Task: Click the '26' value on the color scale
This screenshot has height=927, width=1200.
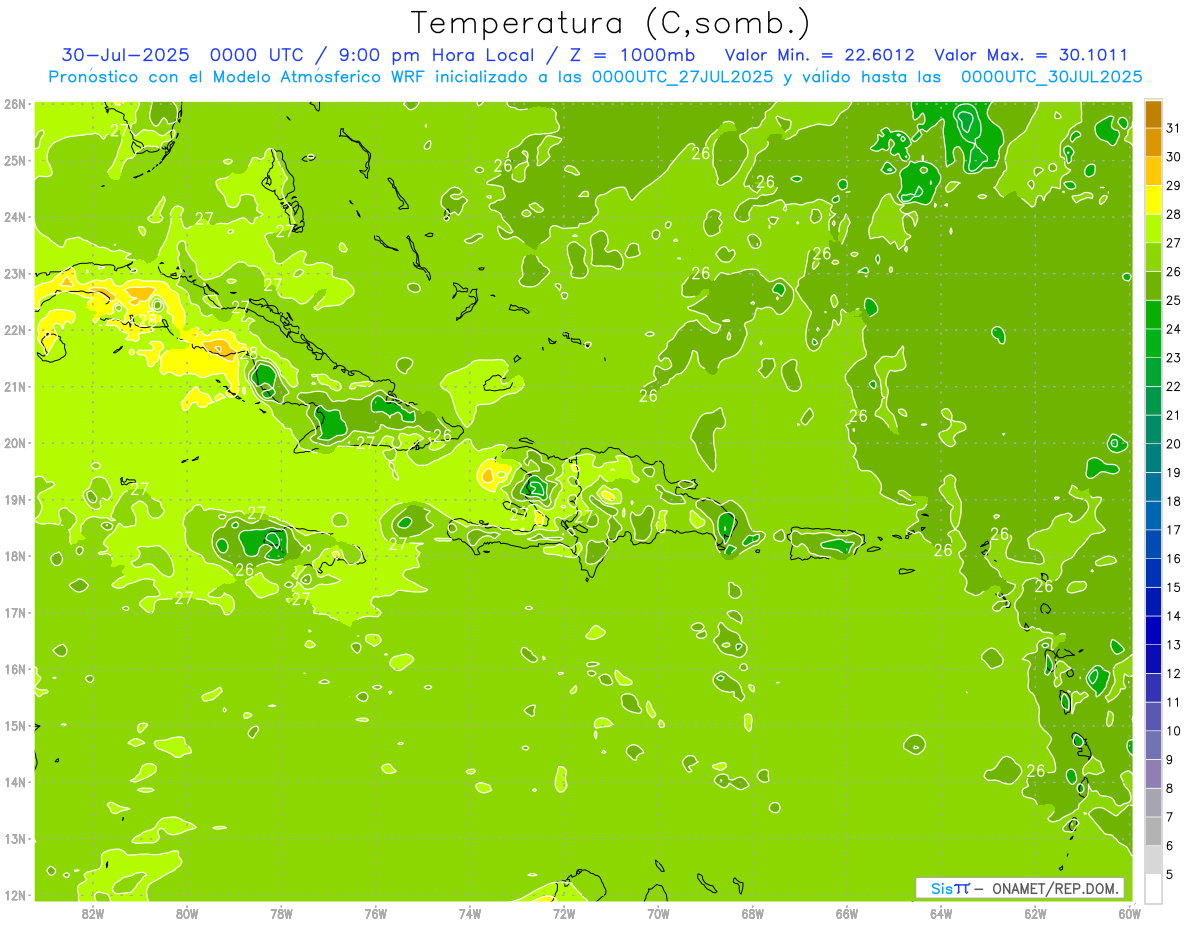Action: point(1174,271)
